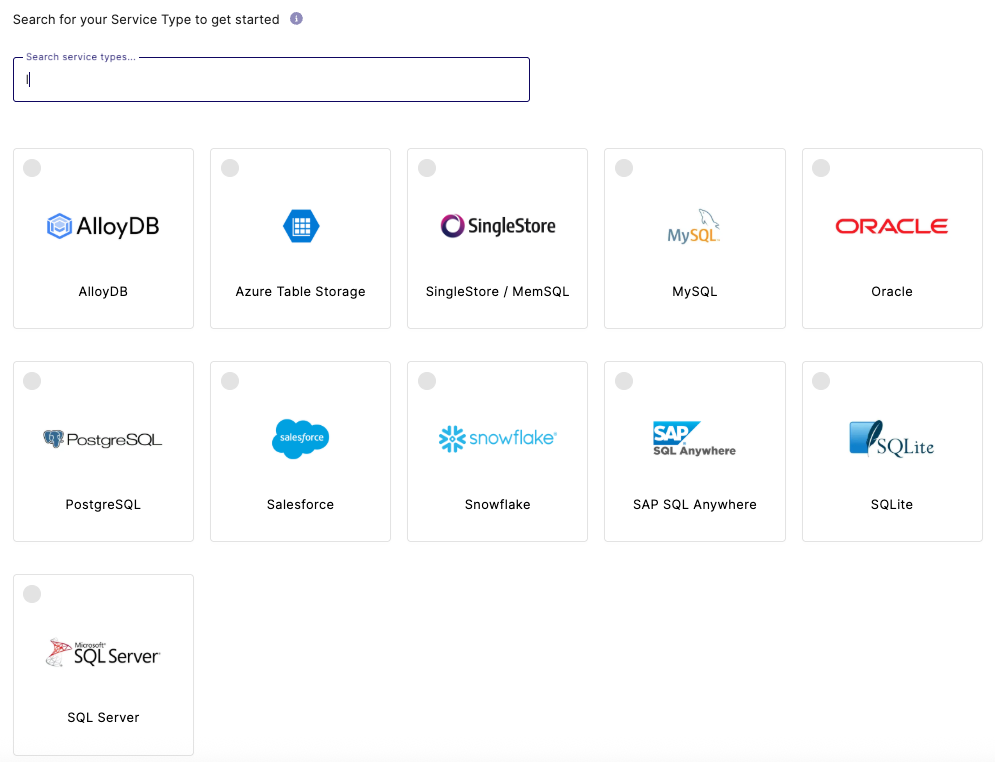
Task: Click the Azure Table Storage hexagon icon
Action: (x=300, y=226)
